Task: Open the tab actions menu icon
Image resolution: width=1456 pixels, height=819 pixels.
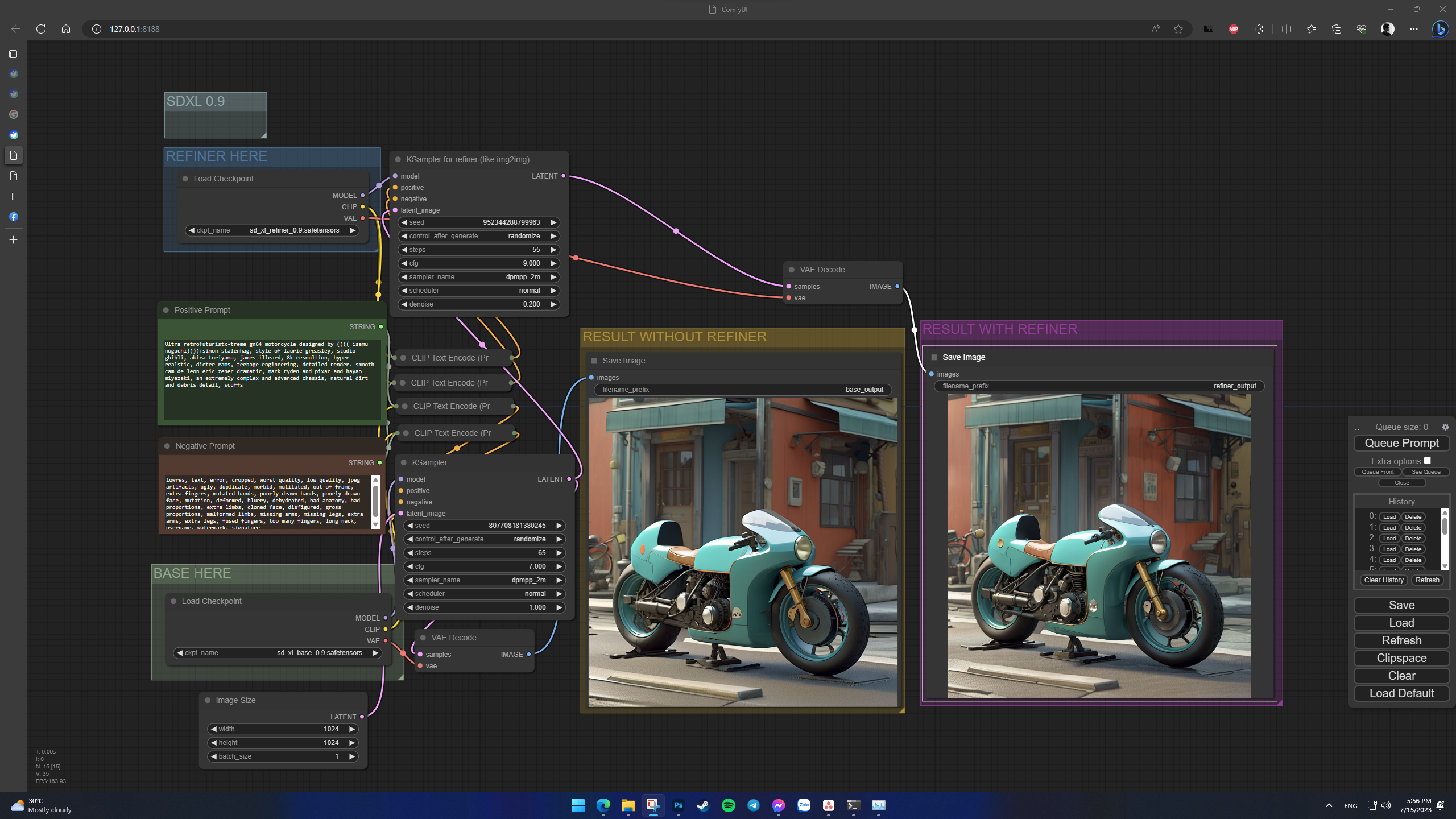Action: coord(13,54)
